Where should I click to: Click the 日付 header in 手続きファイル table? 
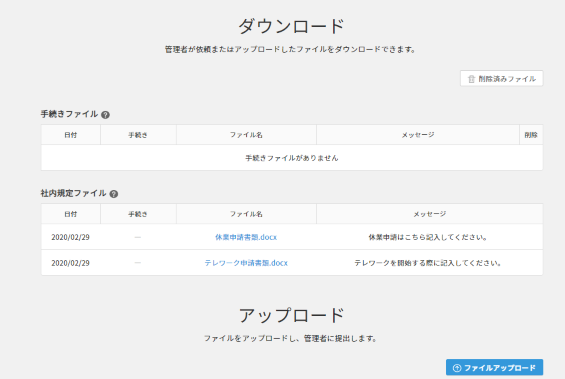pos(71,135)
